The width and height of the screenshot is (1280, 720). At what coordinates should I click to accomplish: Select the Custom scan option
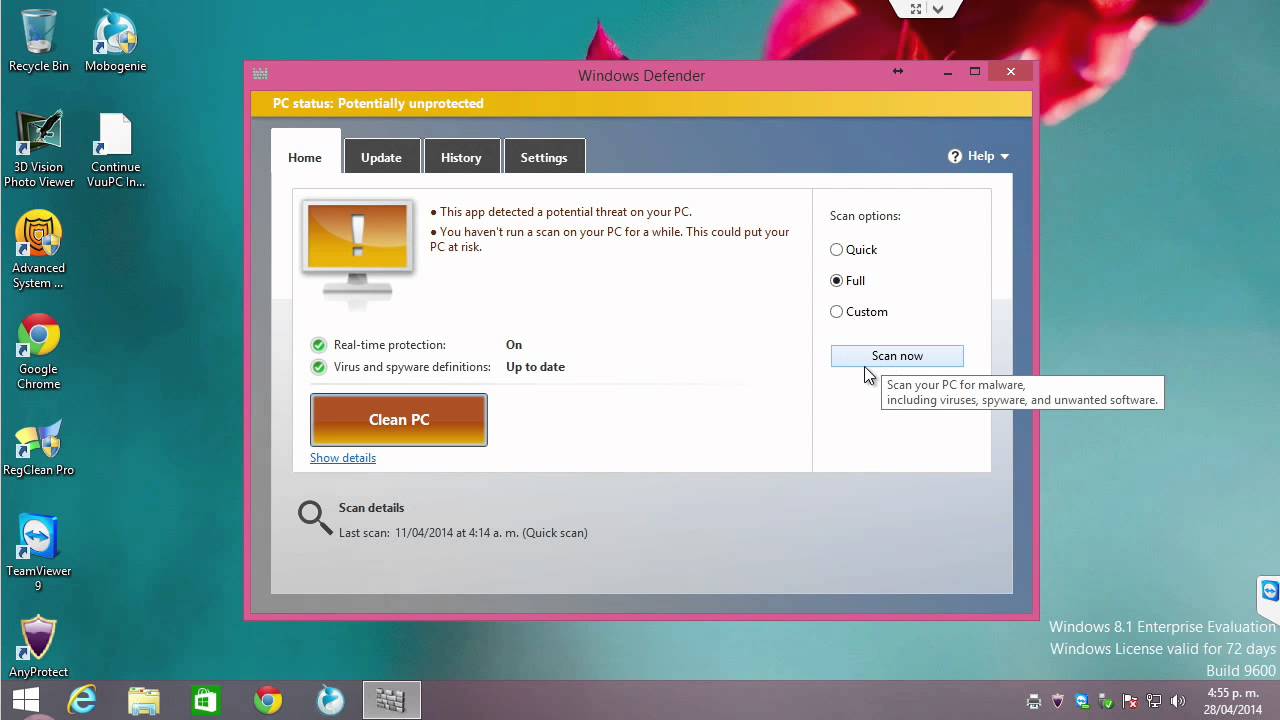click(x=858, y=312)
